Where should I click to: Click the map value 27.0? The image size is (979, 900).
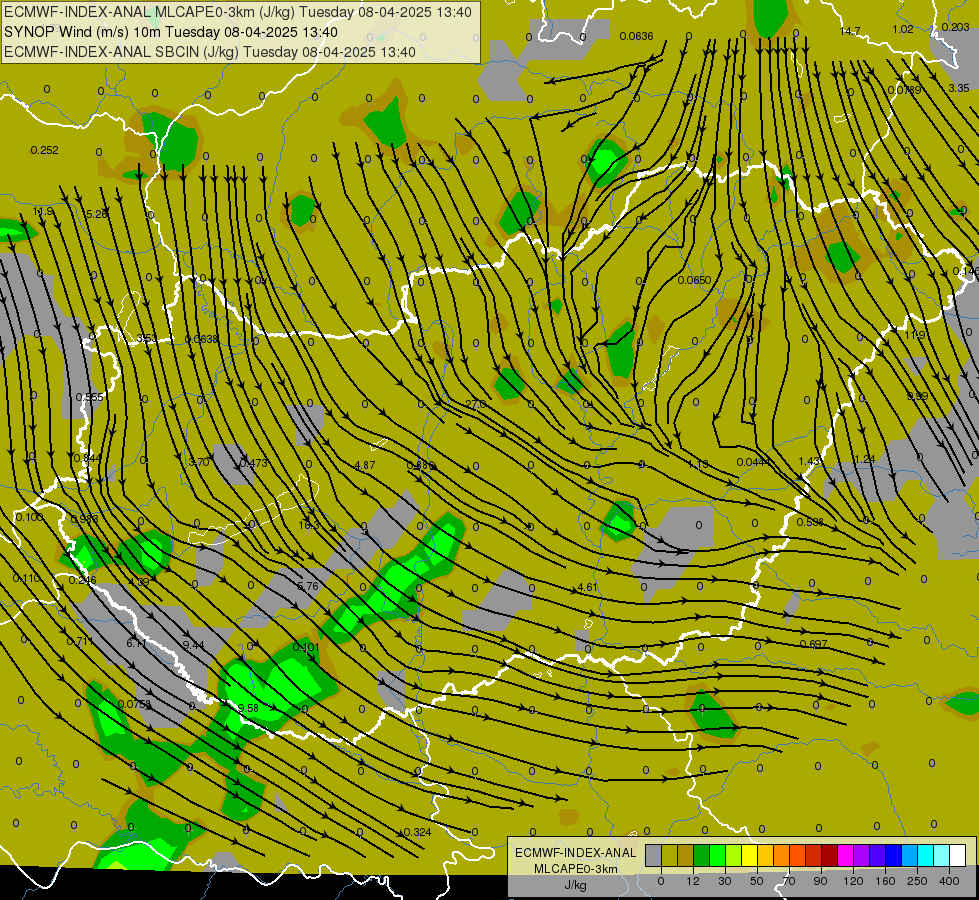(x=475, y=404)
